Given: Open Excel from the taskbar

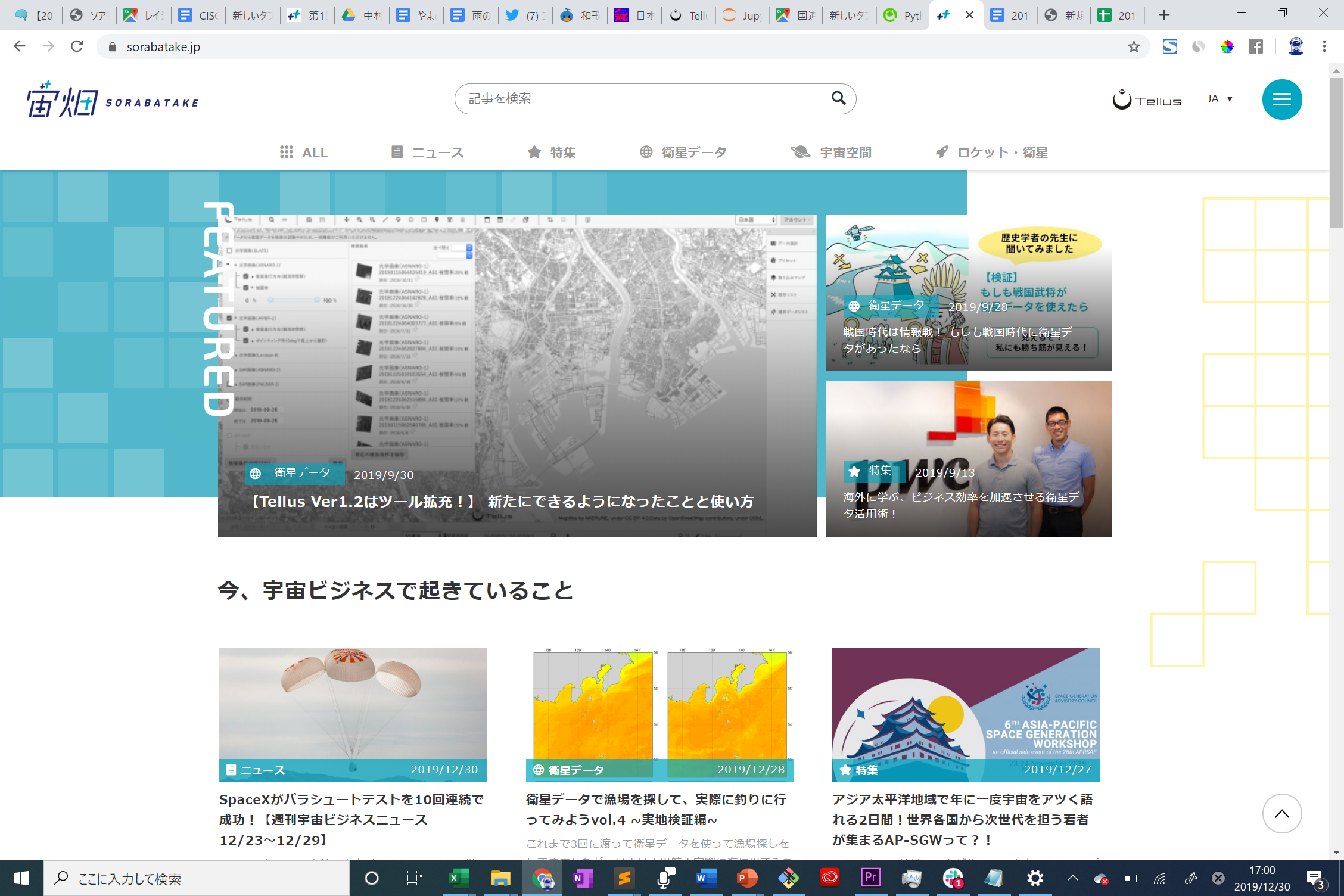Looking at the screenshot, I should click(x=459, y=878).
